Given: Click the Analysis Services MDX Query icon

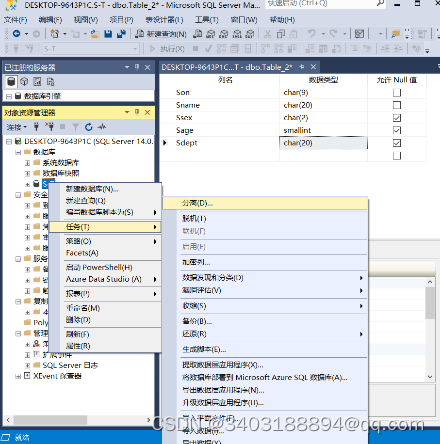Looking at the screenshot, I should pyautogui.click(x=211, y=34).
